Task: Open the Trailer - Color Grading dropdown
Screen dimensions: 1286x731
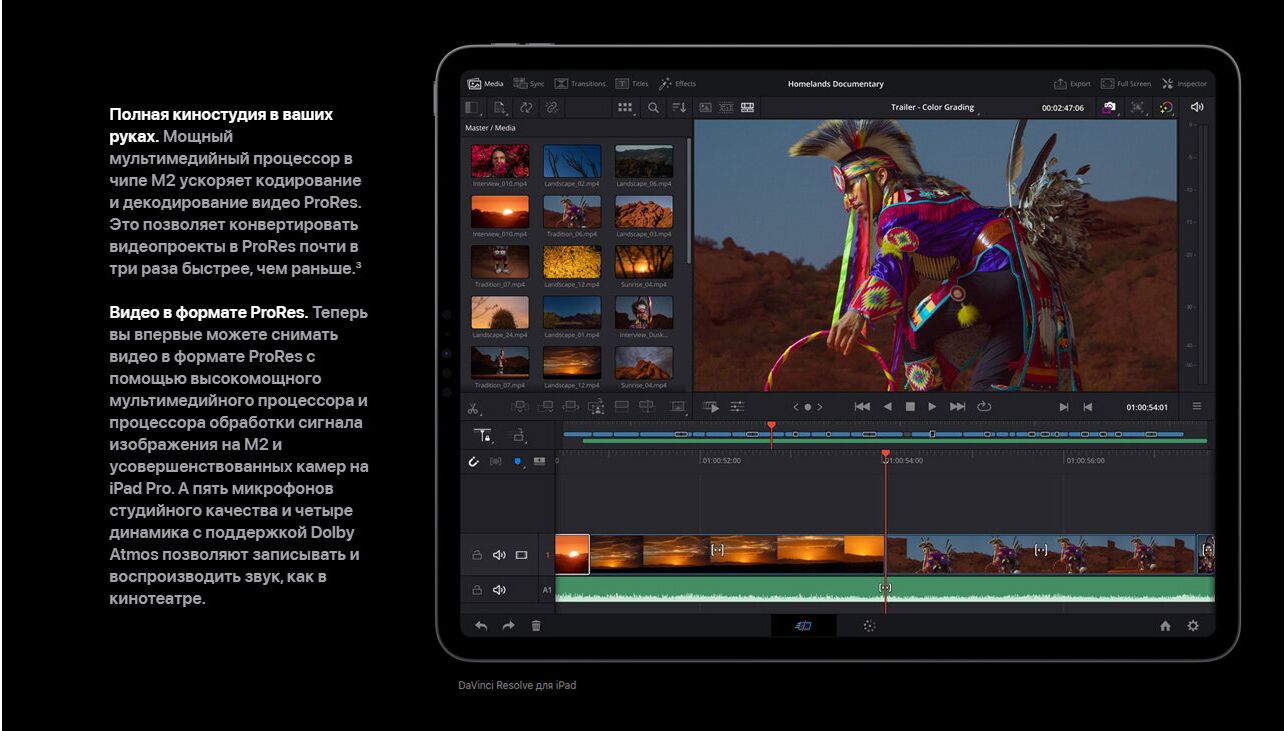Action: tap(932, 108)
